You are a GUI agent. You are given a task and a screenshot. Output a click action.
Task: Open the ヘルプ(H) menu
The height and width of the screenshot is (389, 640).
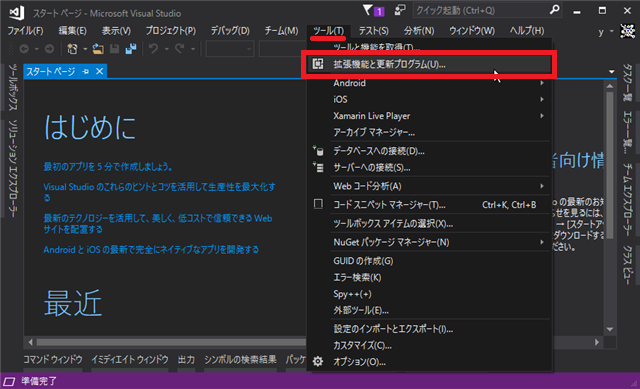point(527,31)
